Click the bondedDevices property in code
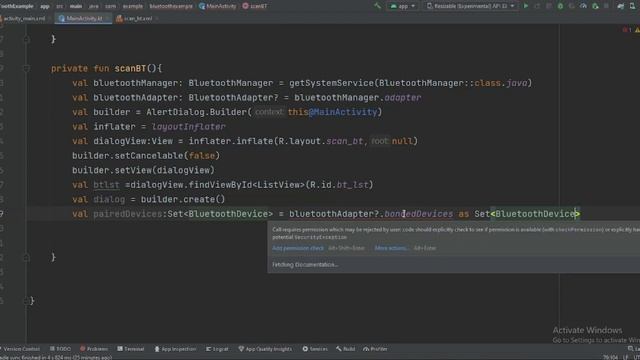The width and height of the screenshot is (640, 360). (x=418, y=214)
